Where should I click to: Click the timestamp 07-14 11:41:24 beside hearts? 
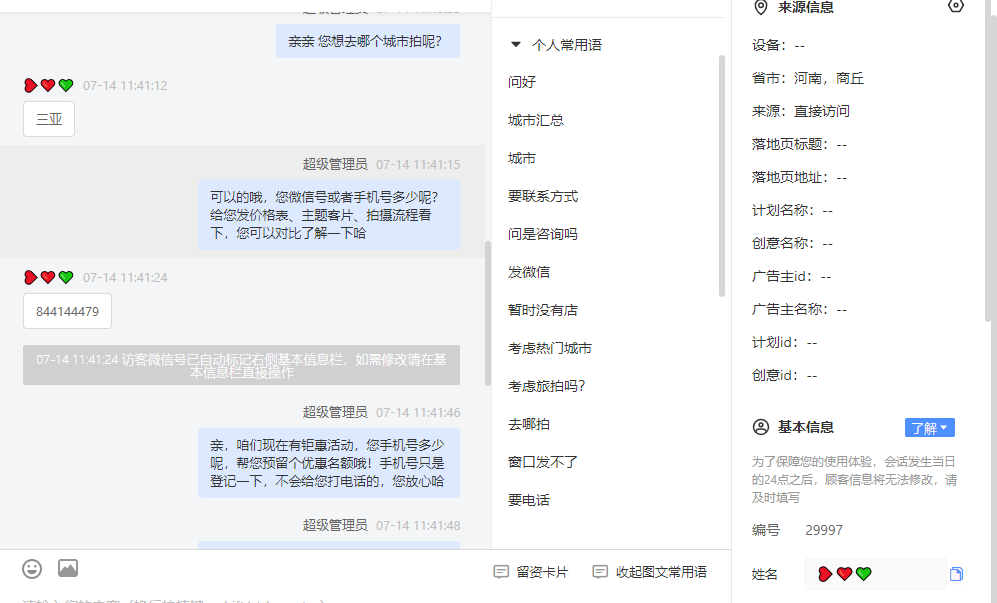[x=125, y=278]
